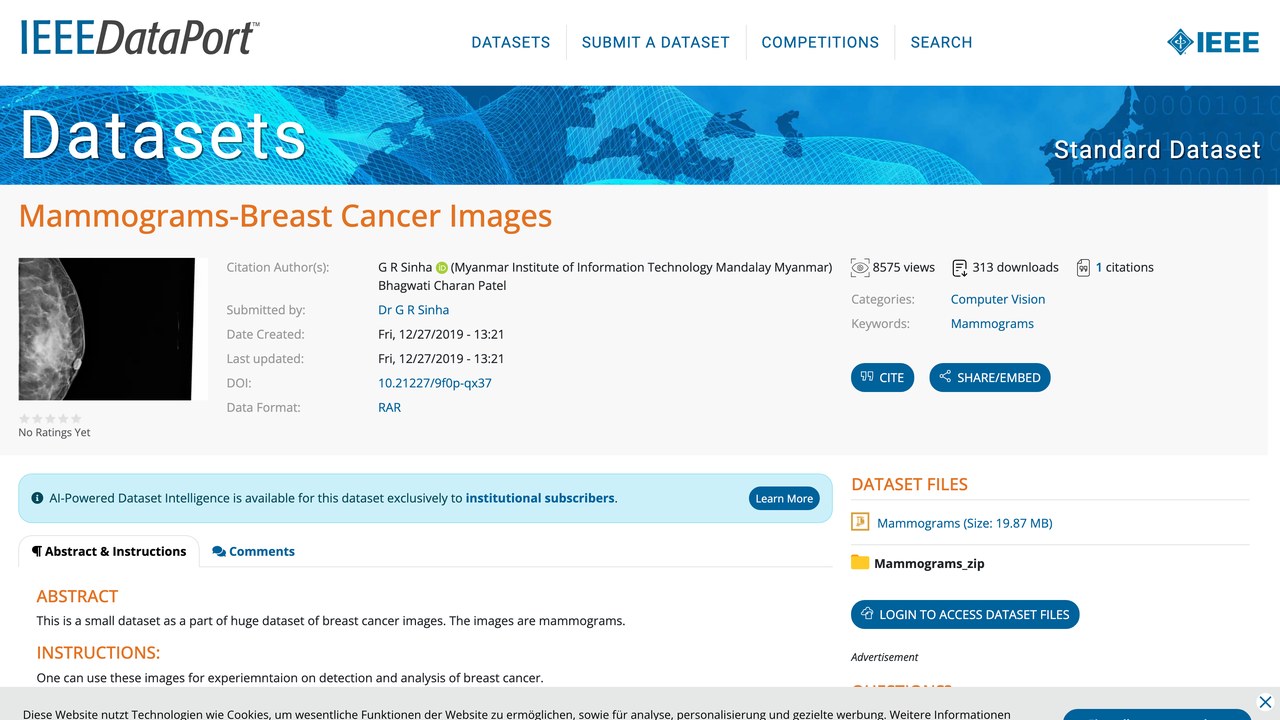
Task: Click the institutional subscribers link
Action: pos(540,498)
